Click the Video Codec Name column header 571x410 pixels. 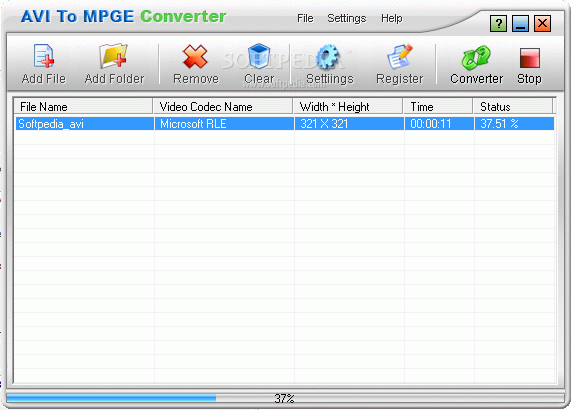coord(223,107)
